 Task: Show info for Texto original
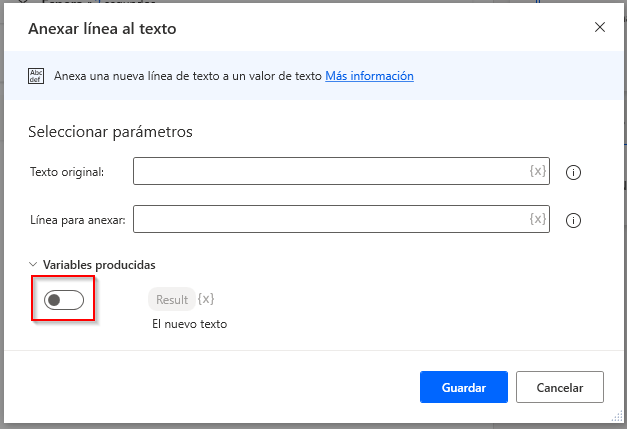coord(573,172)
